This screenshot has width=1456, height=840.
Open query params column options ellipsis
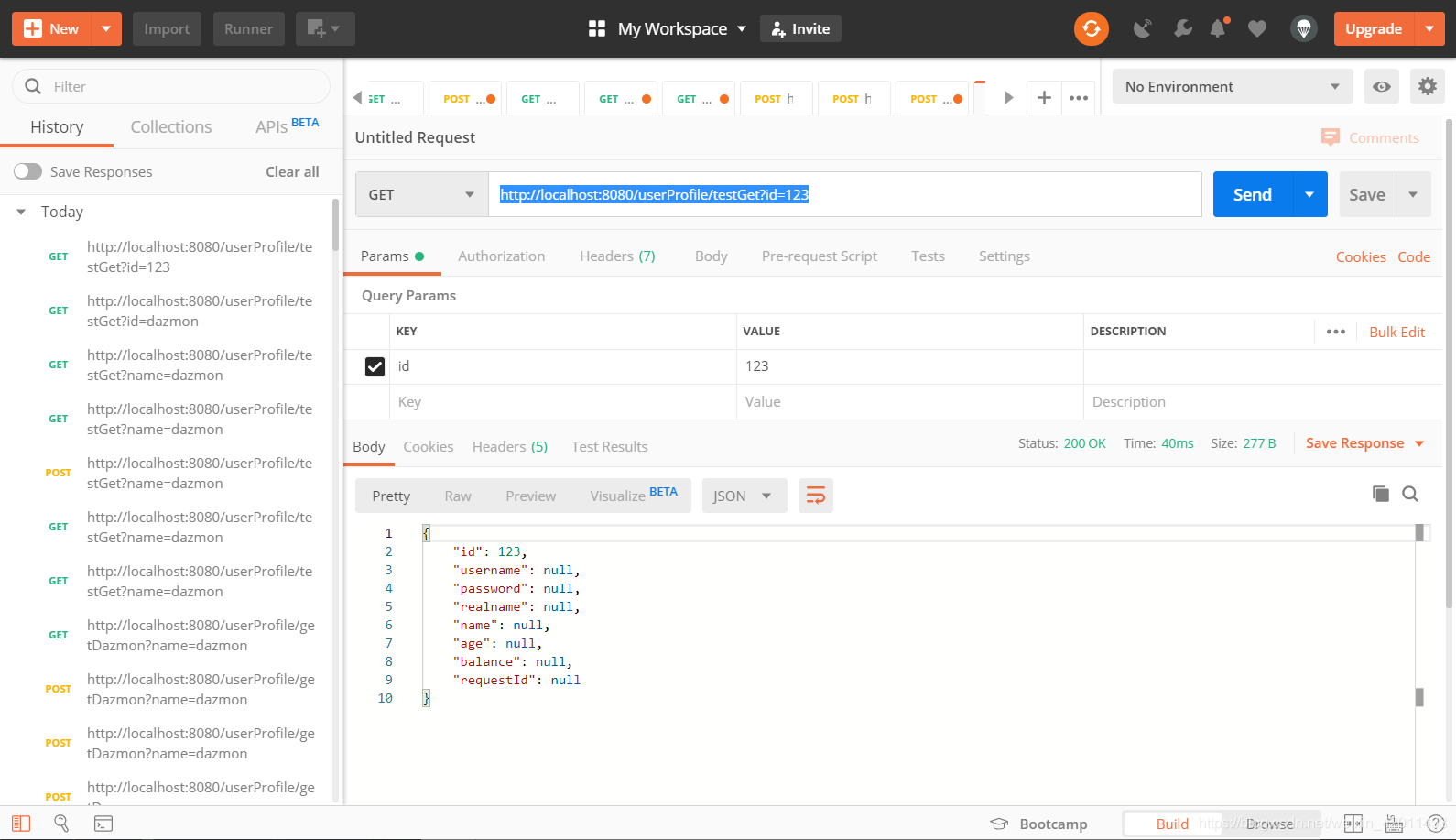tap(1336, 332)
